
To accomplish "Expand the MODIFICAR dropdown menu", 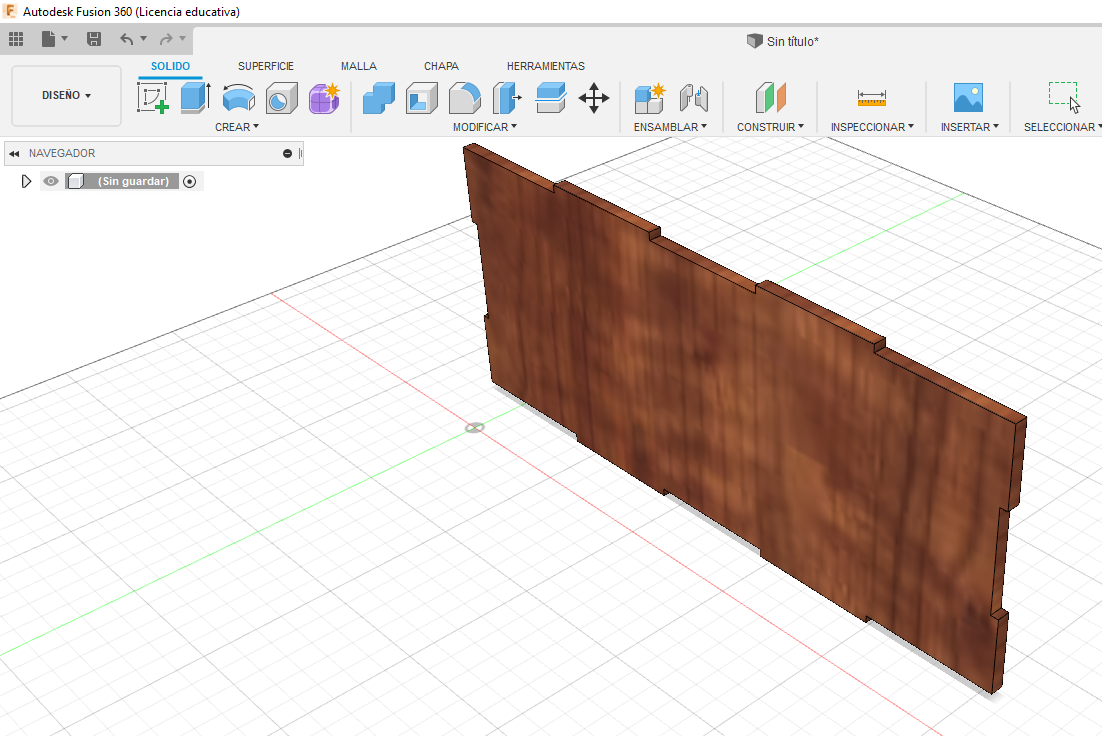I will (x=484, y=127).
